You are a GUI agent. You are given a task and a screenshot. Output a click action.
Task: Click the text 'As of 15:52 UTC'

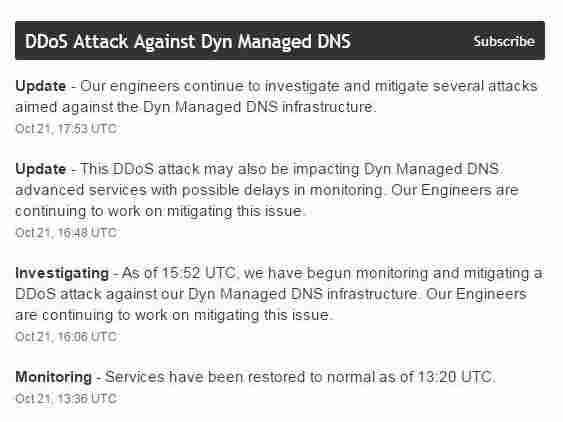coord(179,273)
